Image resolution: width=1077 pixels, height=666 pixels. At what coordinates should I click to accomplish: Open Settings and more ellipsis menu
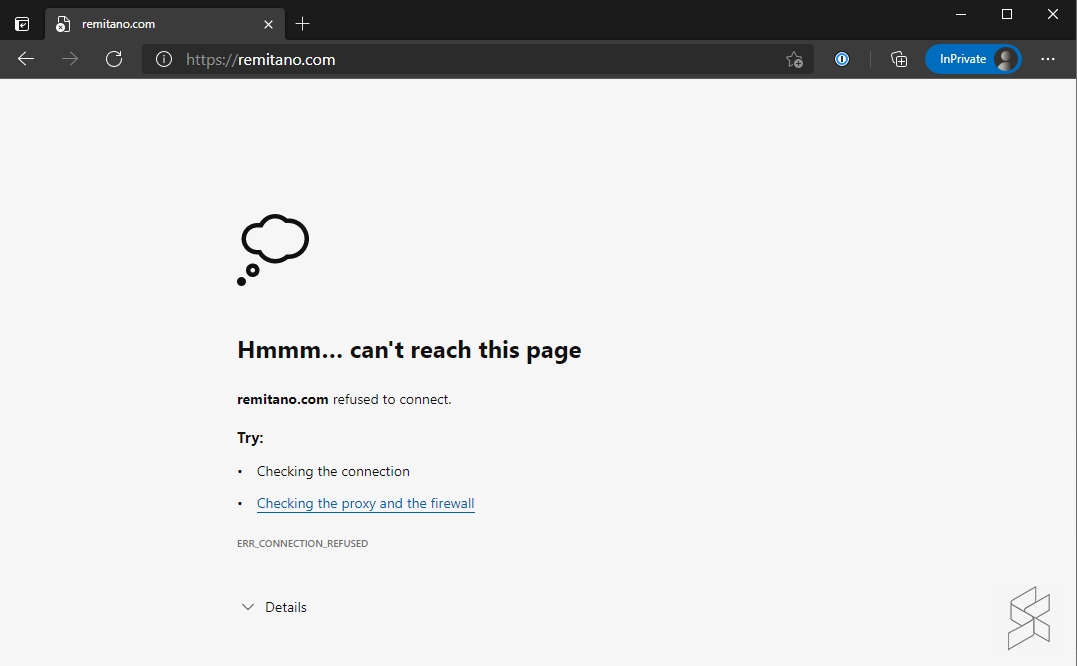tap(1047, 59)
